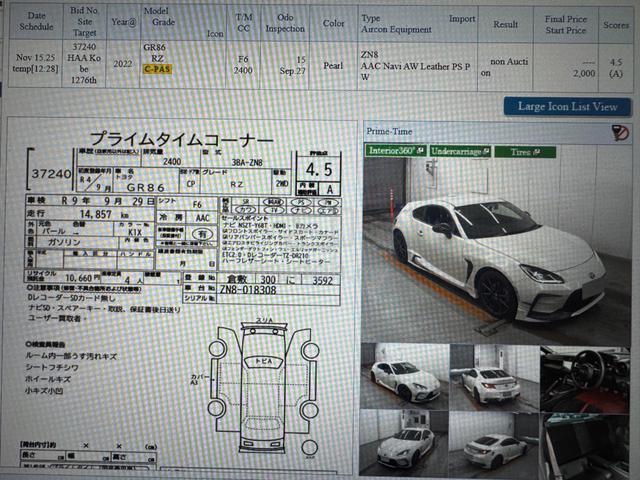The image size is (640, 480).
Task: Open rear view thumbnail with red taillights
Action: tap(494, 378)
